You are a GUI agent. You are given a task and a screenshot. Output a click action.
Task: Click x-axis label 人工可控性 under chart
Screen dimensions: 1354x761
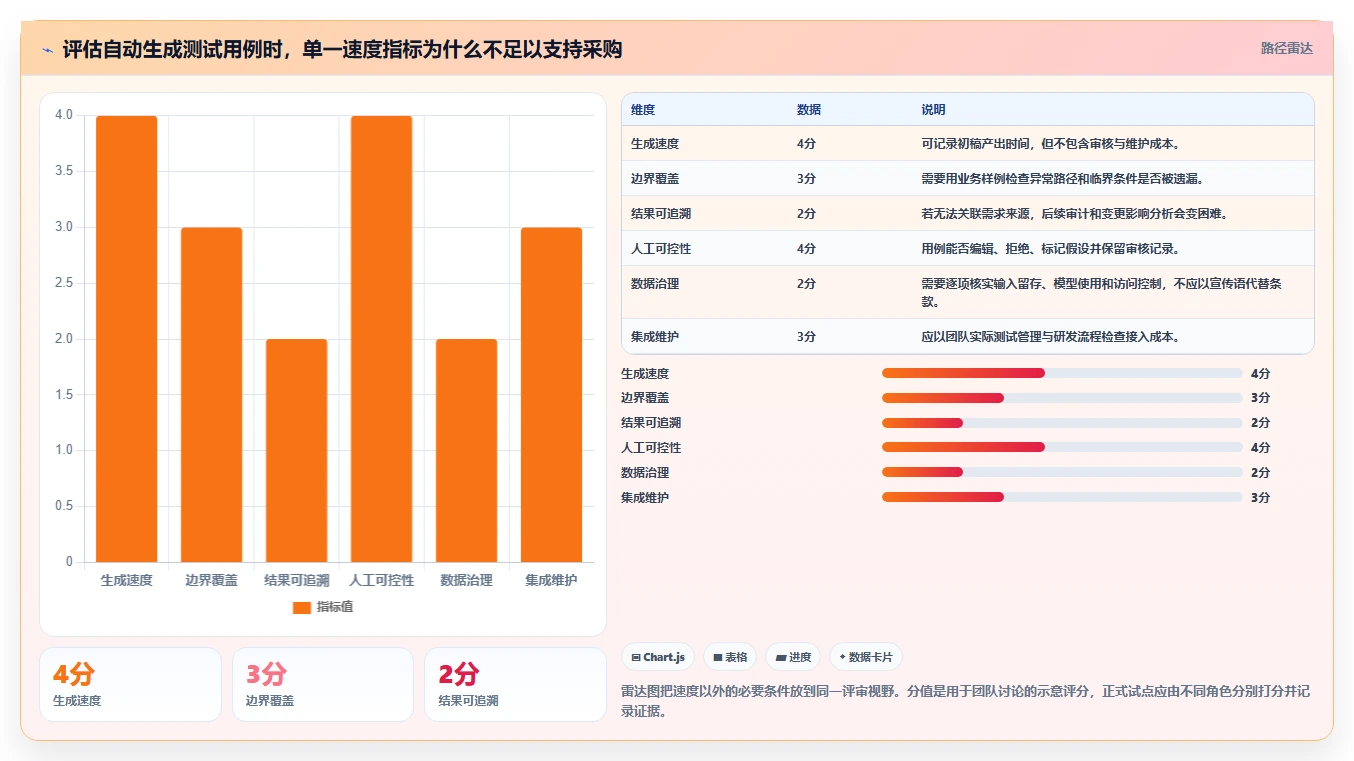382,580
